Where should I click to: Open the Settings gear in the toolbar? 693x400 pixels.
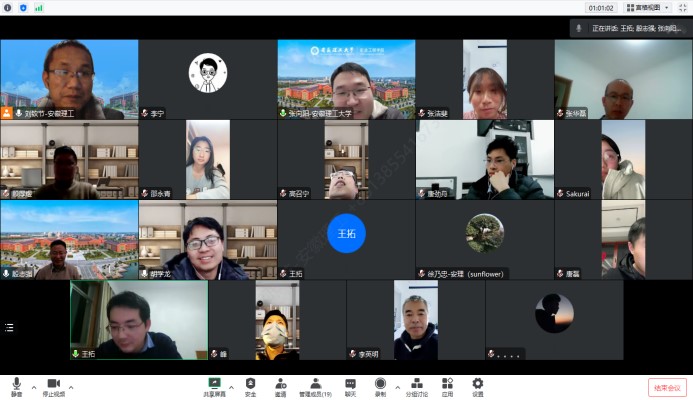click(477, 385)
